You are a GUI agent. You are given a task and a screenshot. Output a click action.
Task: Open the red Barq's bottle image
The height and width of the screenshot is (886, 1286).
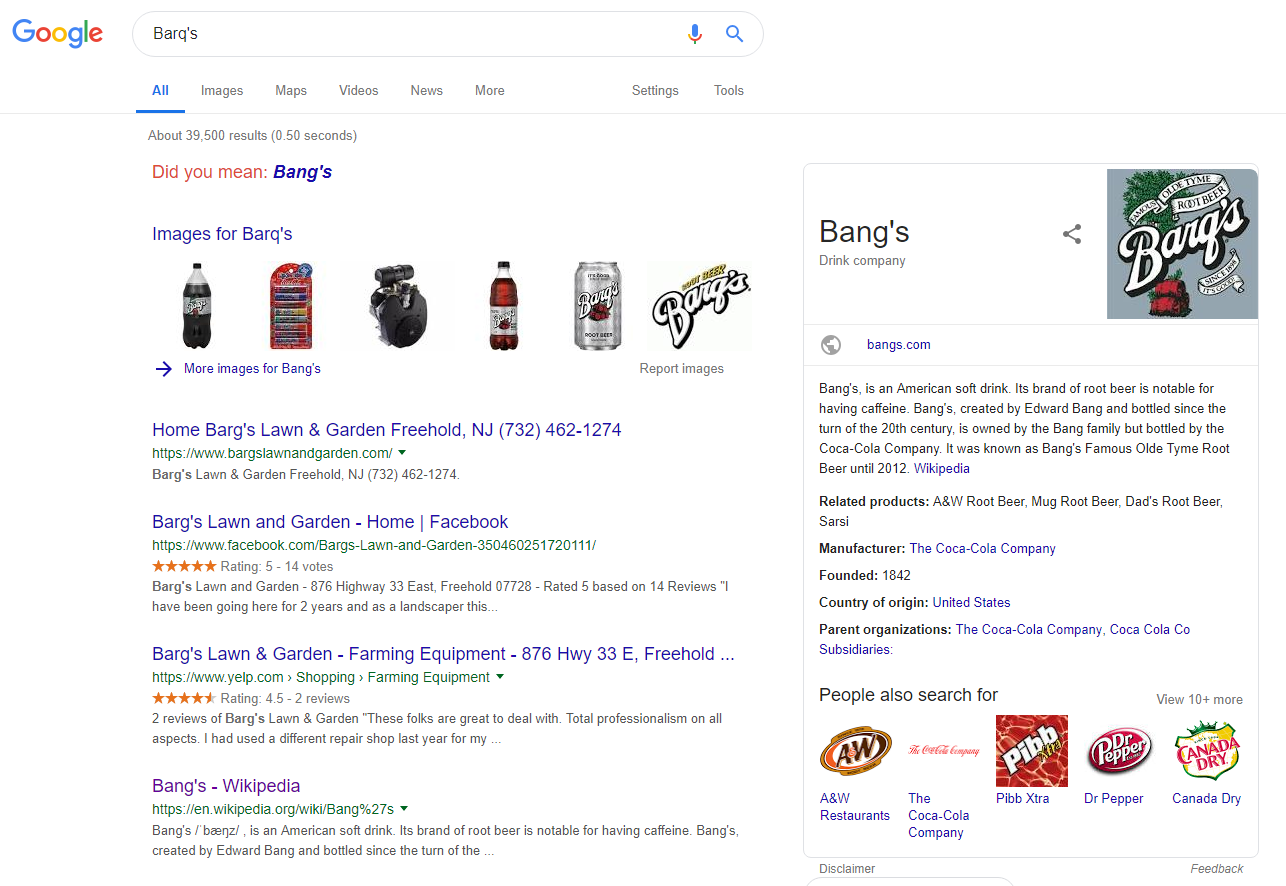[x=504, y=306]
